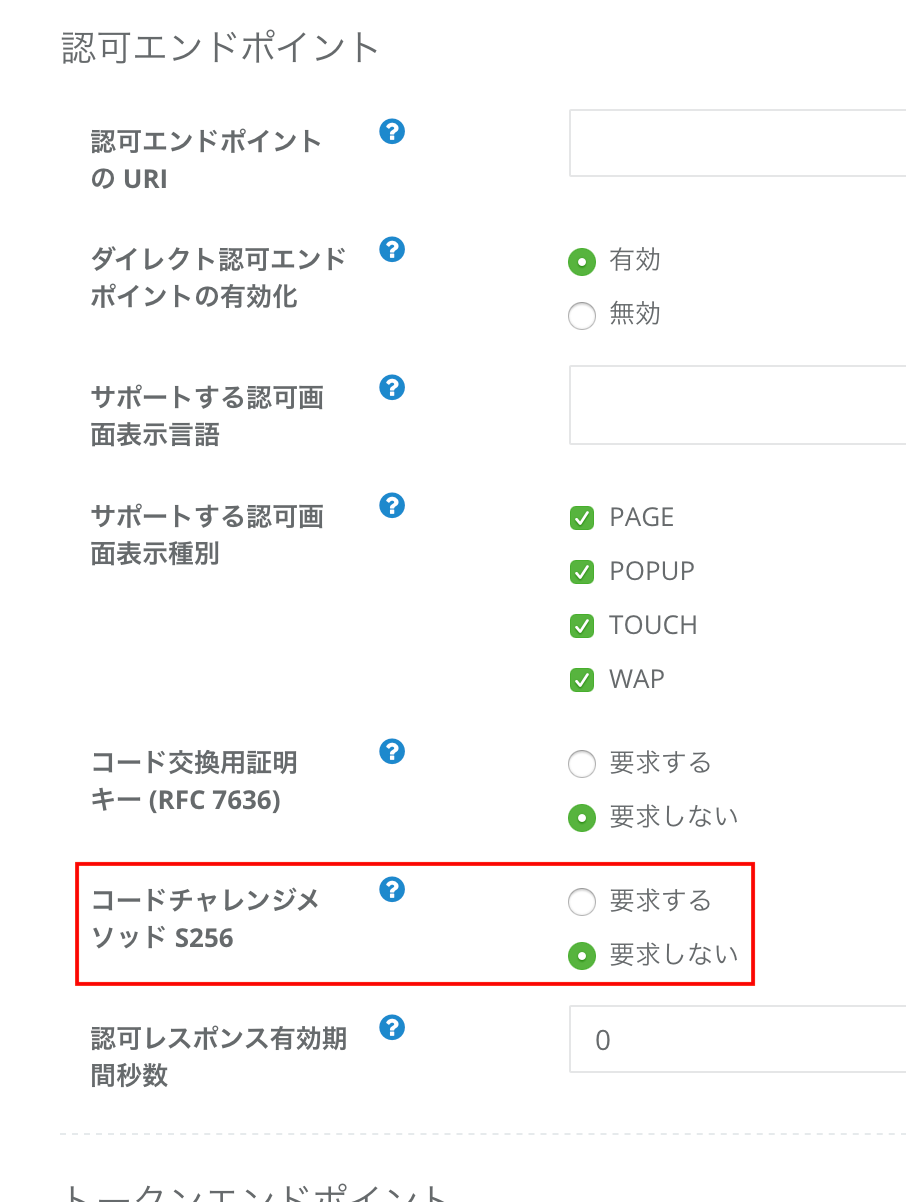Choose 要求する for コード交換用証明キー (RFC 7636)

(x=582, y=765)
